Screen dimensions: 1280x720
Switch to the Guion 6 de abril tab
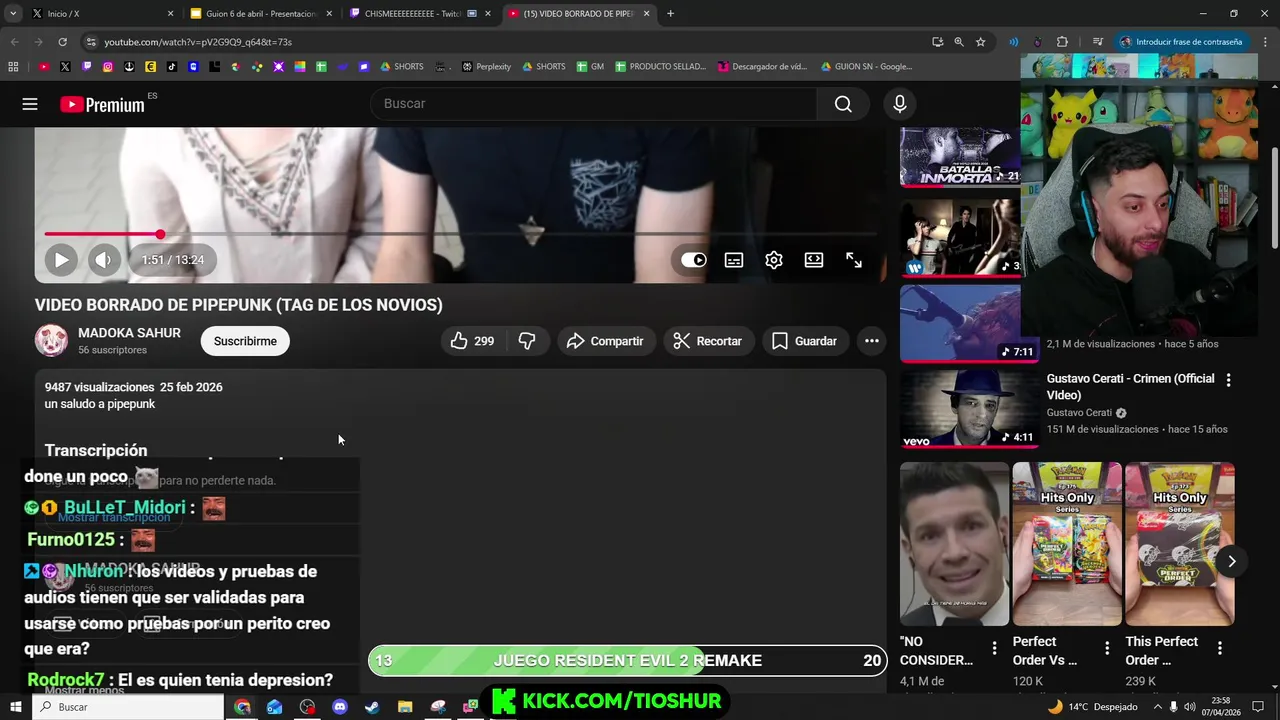[262, 14]
